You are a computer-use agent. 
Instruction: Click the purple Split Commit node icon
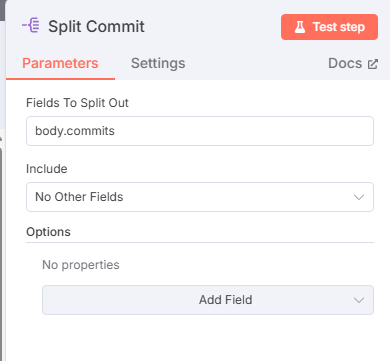point(31,26)
